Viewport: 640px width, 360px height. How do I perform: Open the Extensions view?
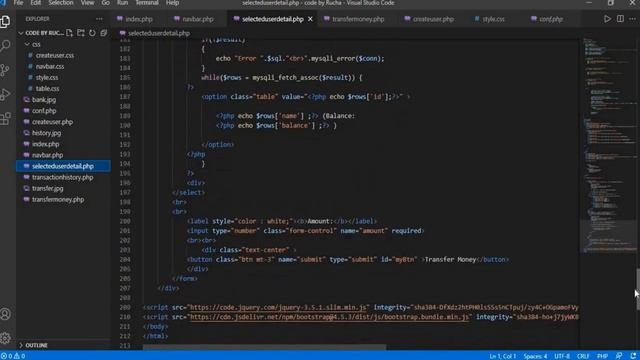[5, 119]
